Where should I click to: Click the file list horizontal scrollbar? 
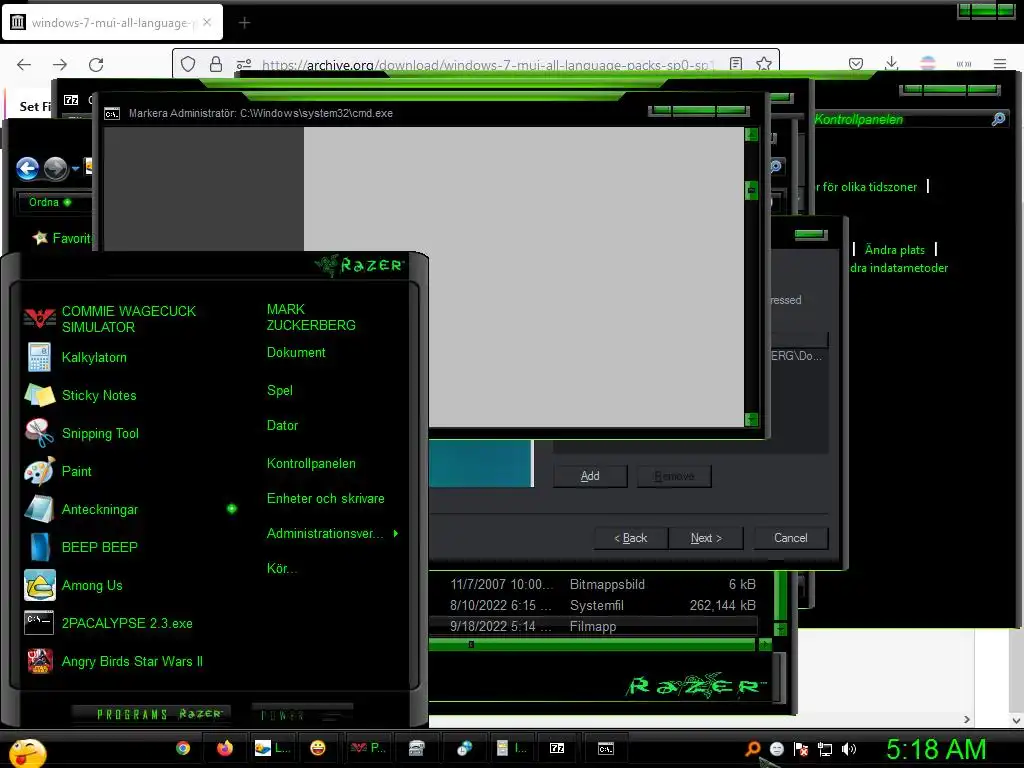(x=591, y=645)
